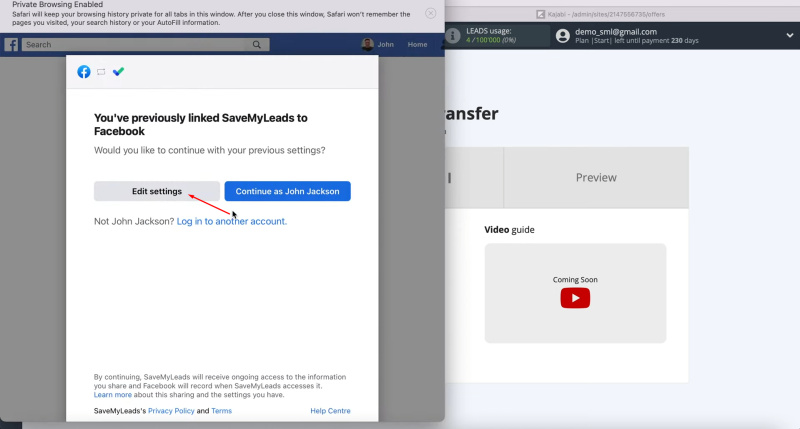Image resolution: width=800 pixels, height=429 pixels.
Task: Click the LEADS usage info icon
Action: tap(454, 37)
